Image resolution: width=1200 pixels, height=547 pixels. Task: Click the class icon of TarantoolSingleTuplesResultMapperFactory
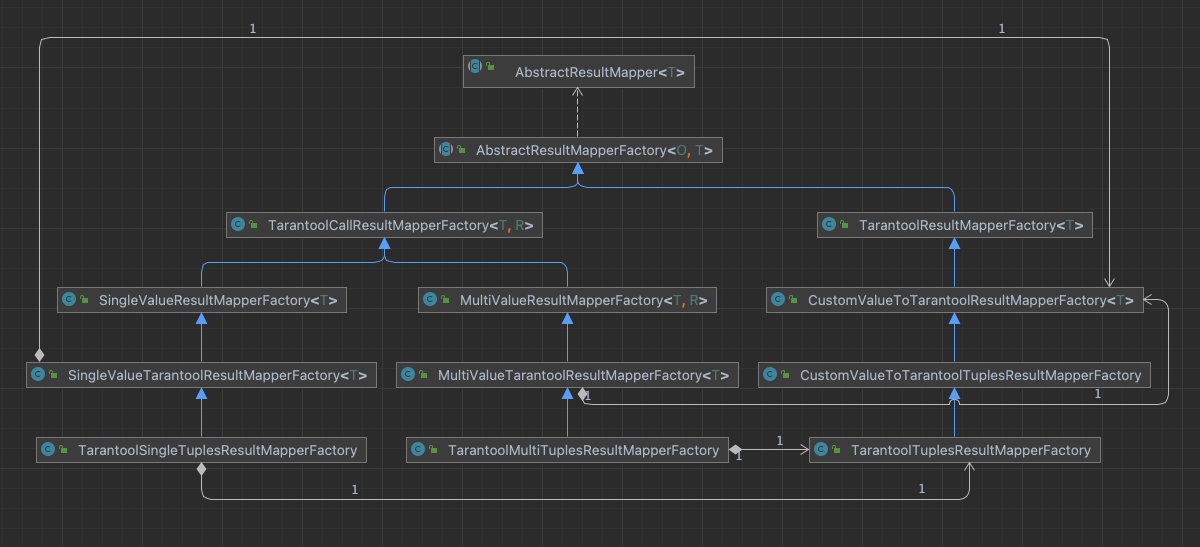(48, 450)
